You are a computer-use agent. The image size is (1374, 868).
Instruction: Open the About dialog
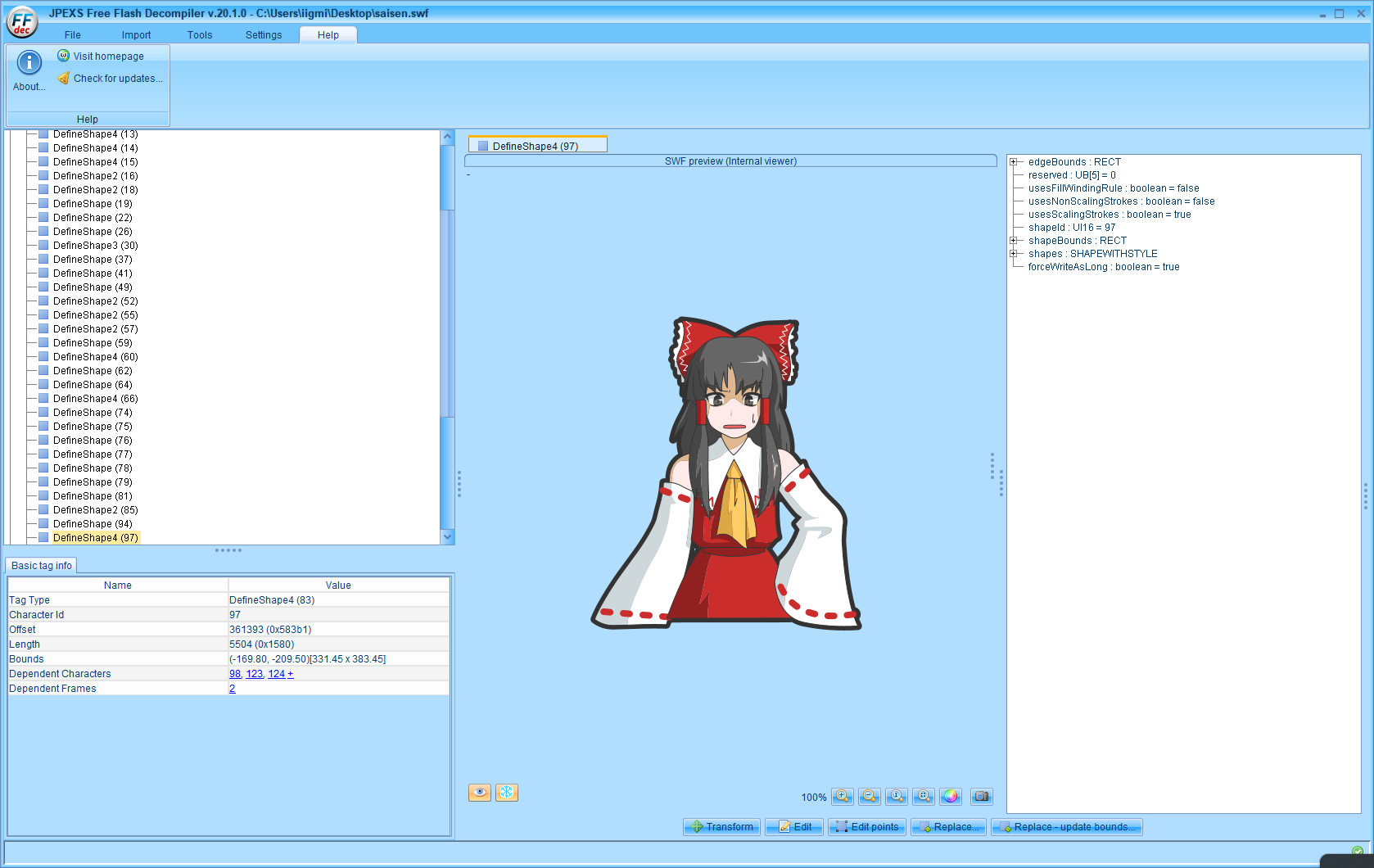[29, 71]
